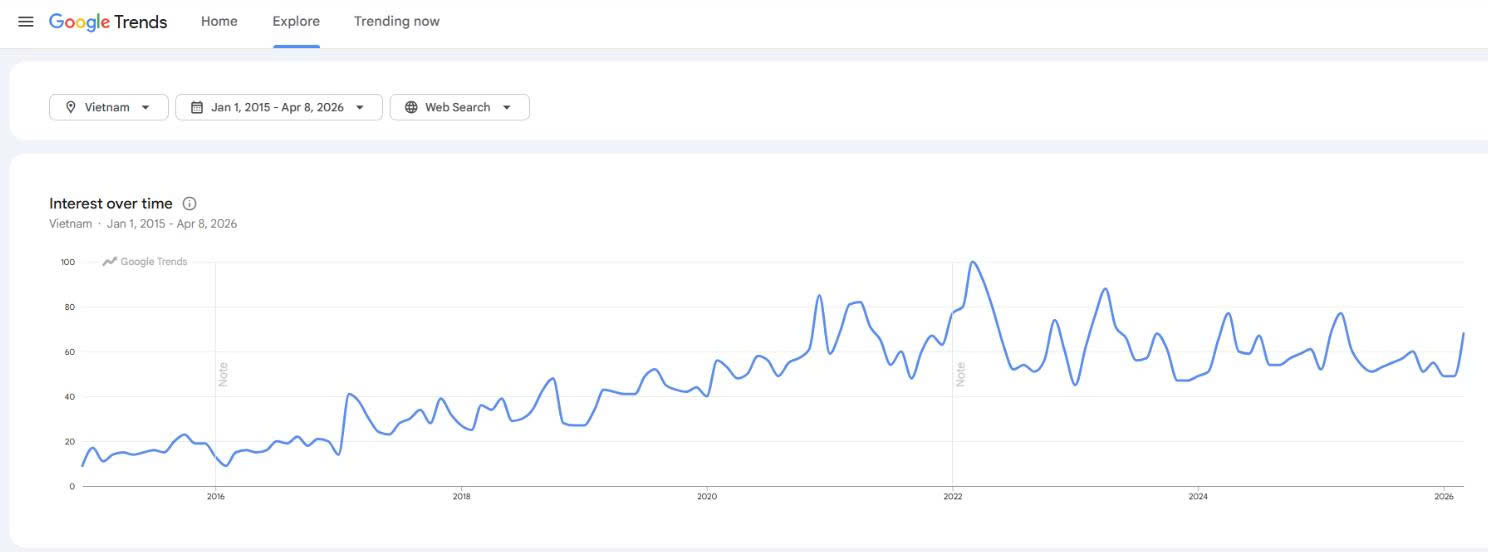Click the Note marker at 2022
This screenshot has width=1488, height=552.
pyautogui.click(x=960, y=374)
